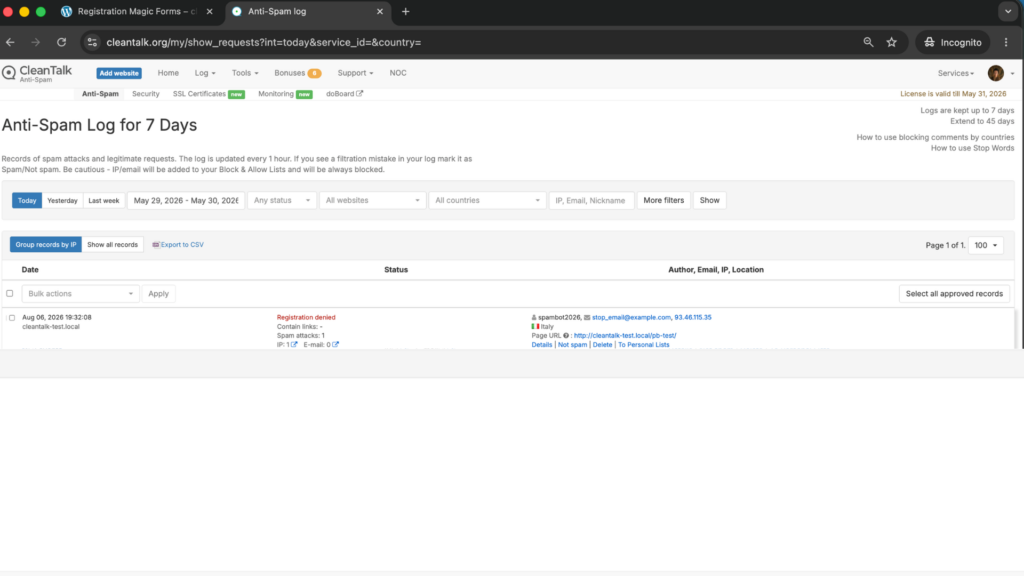Open How to use blocking comments by countries

[935, 137]
